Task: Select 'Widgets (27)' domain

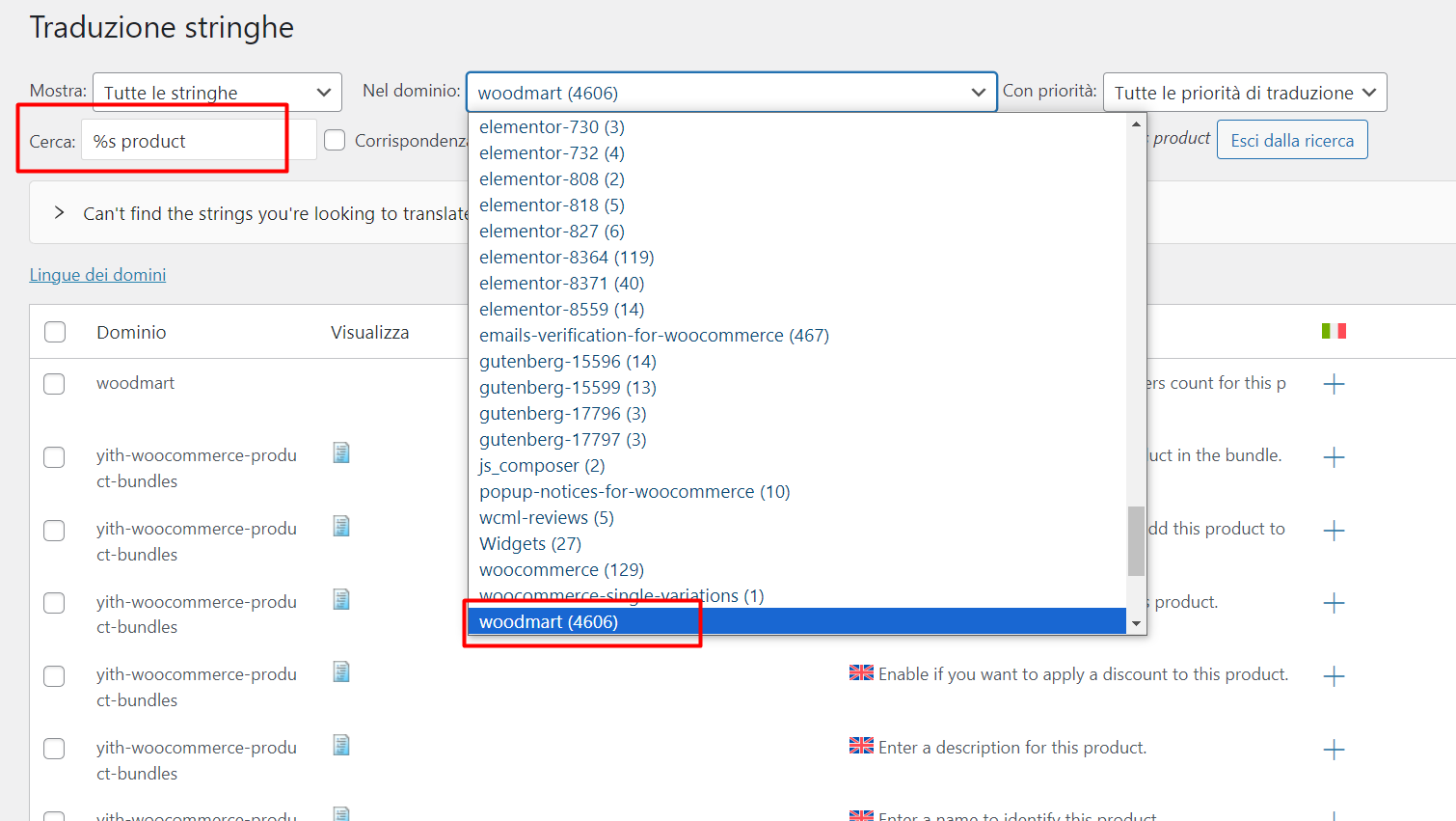Action: pyautogui.click(x=797, y=544)
